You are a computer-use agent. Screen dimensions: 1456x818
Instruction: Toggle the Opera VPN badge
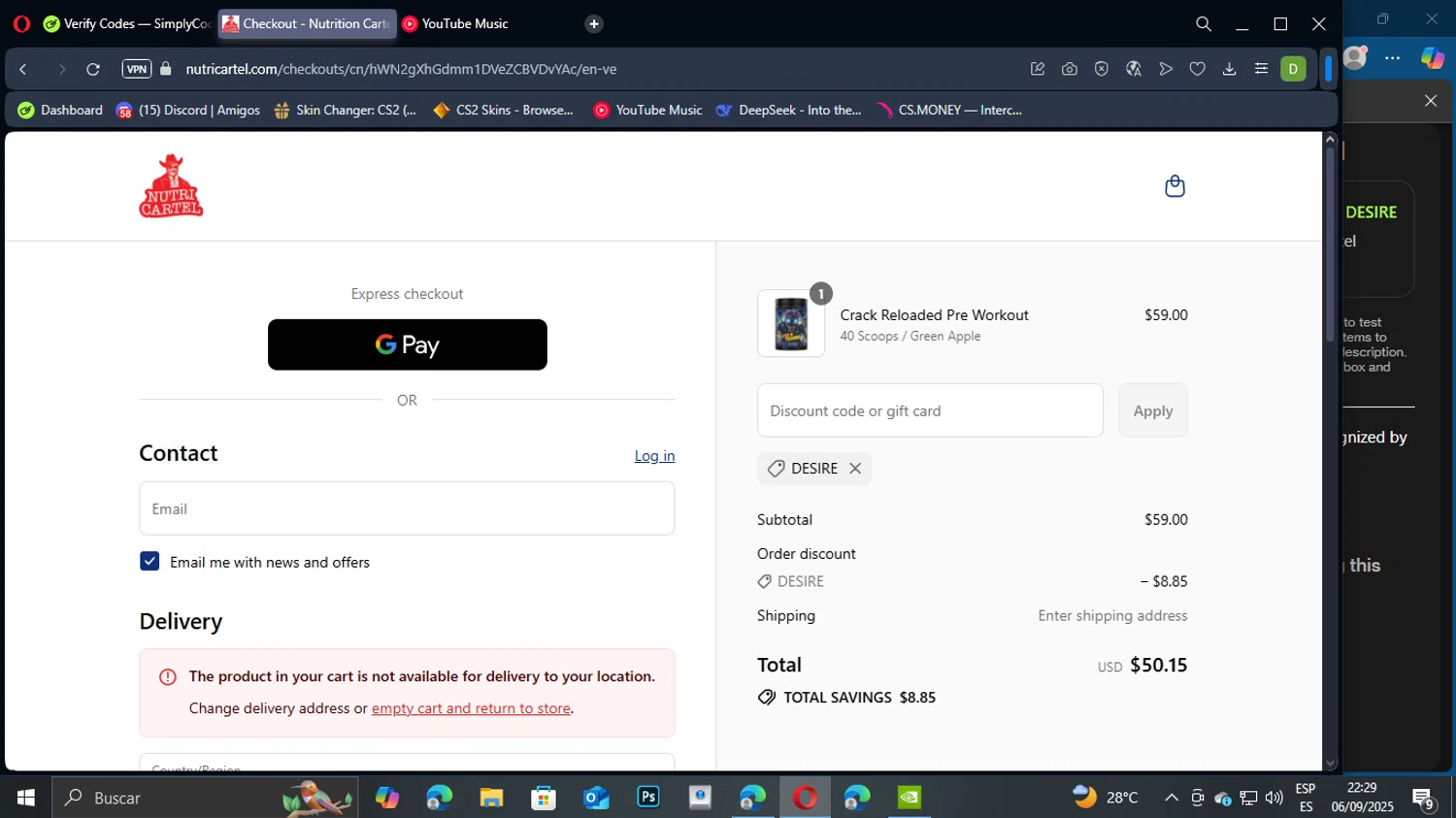(x=137, y=69)
